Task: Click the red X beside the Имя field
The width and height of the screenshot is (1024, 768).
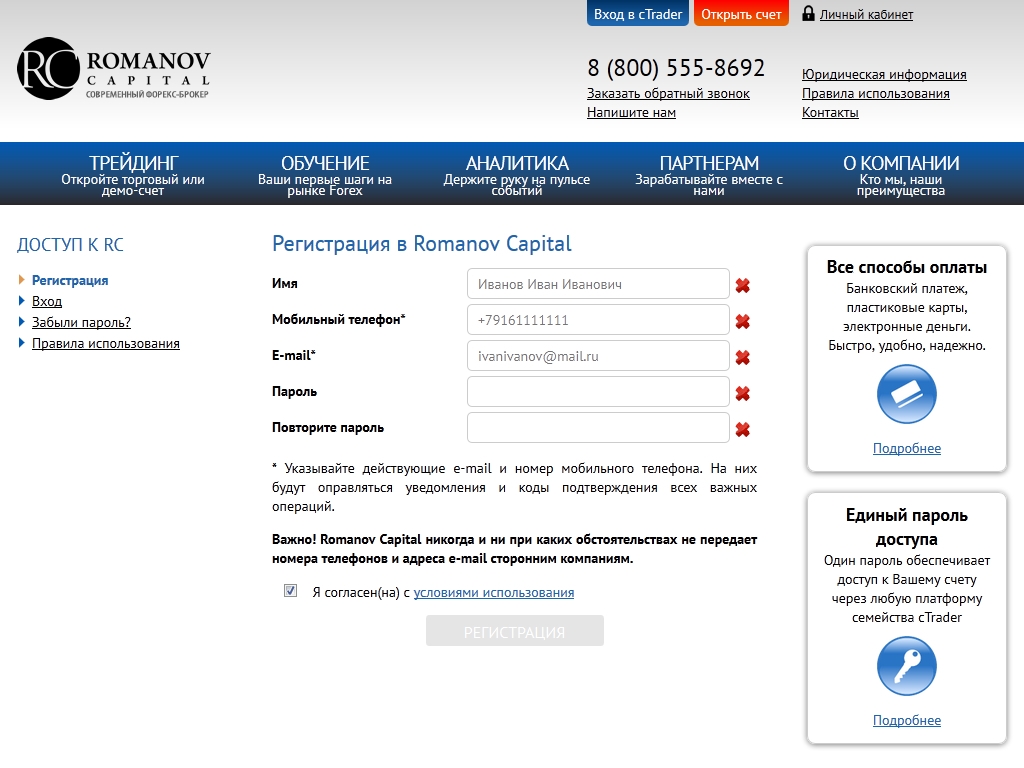Action: (742, 286)
